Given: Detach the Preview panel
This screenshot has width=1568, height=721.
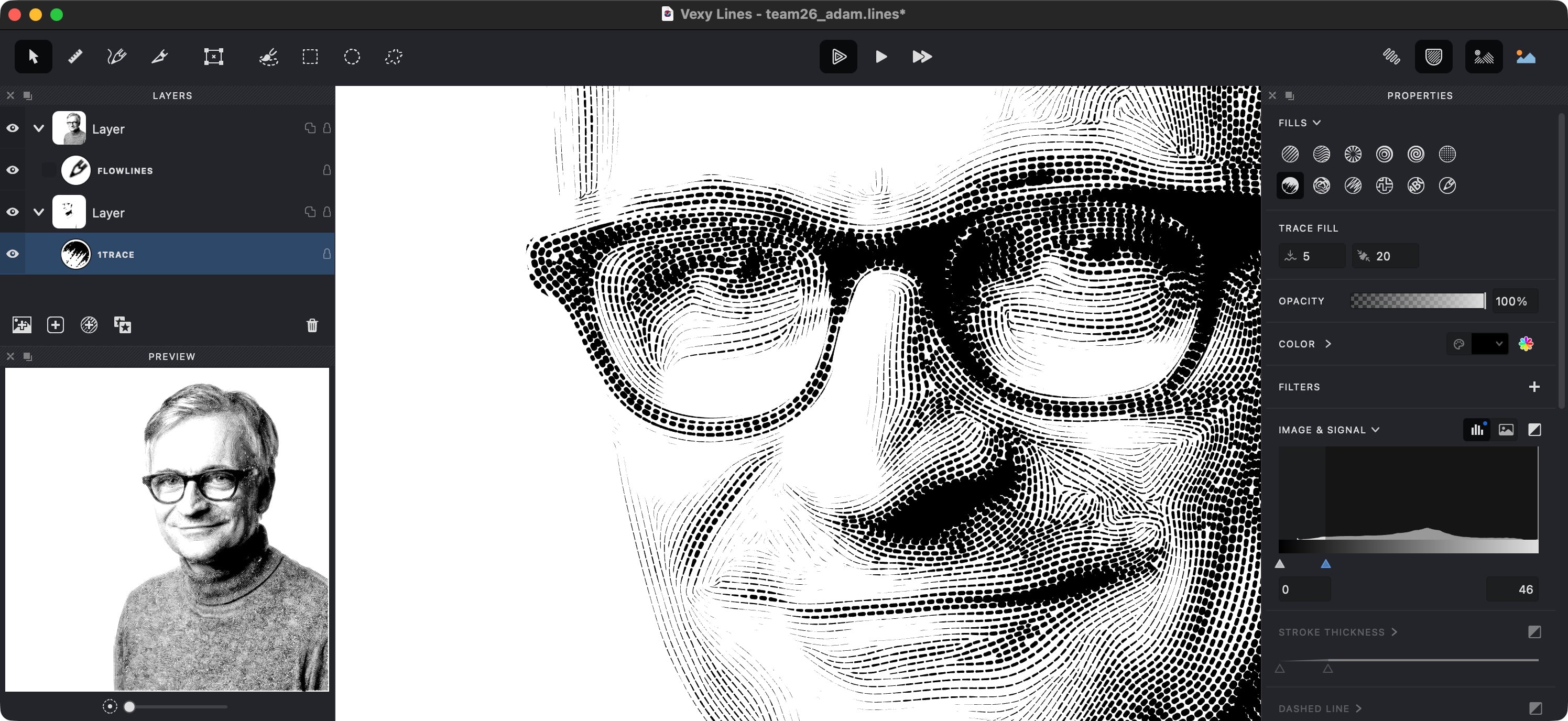Looking at the screenshot, I should click(x=27, y=356).
